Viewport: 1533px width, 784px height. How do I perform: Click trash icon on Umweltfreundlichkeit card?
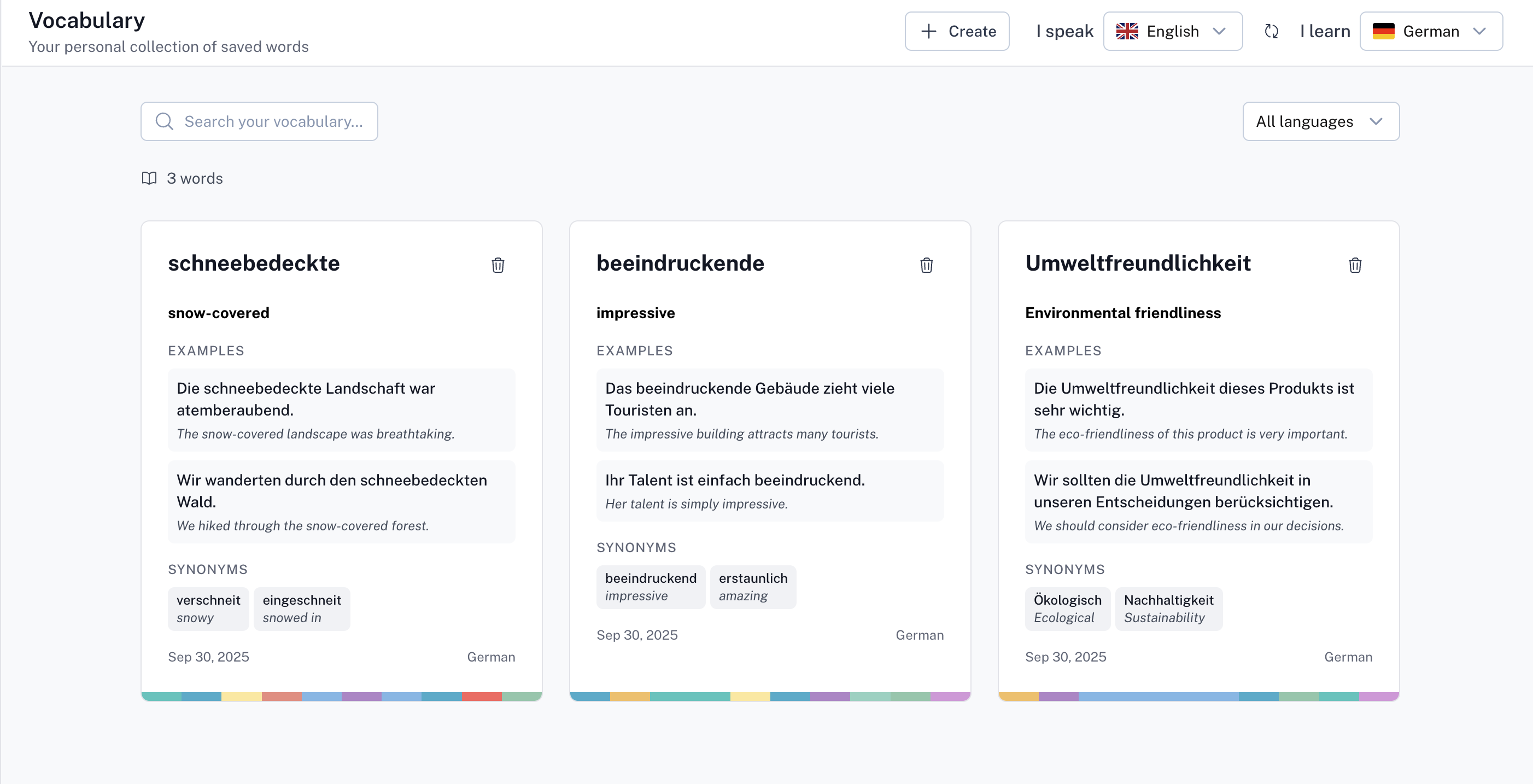pyautogui.click(x=1354, y=265)
